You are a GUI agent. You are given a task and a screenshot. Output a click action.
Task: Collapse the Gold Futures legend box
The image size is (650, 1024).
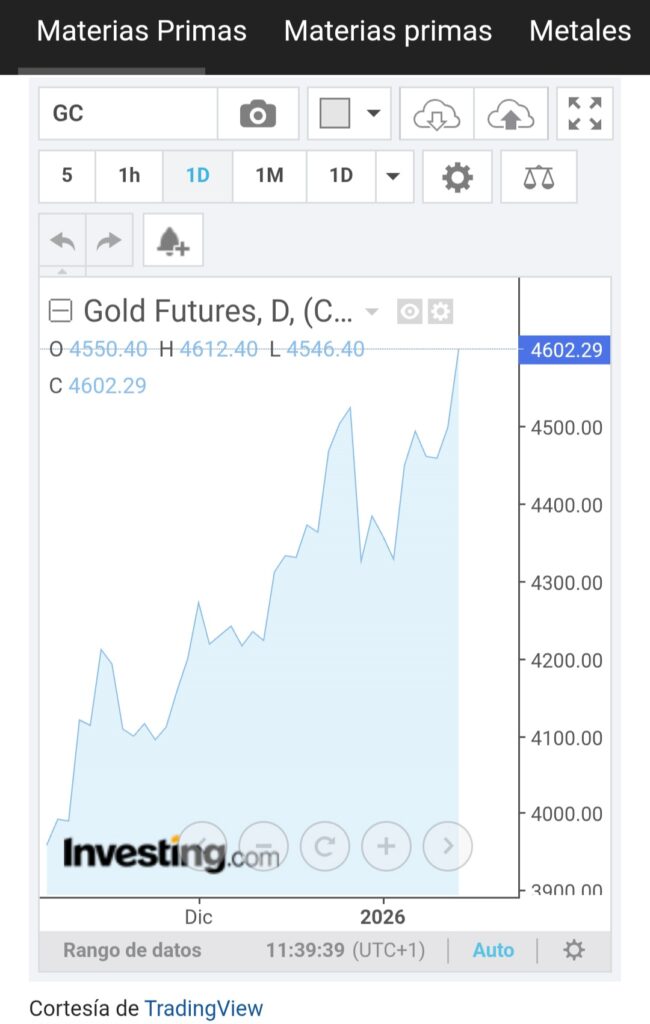click(x=60, y=312)
